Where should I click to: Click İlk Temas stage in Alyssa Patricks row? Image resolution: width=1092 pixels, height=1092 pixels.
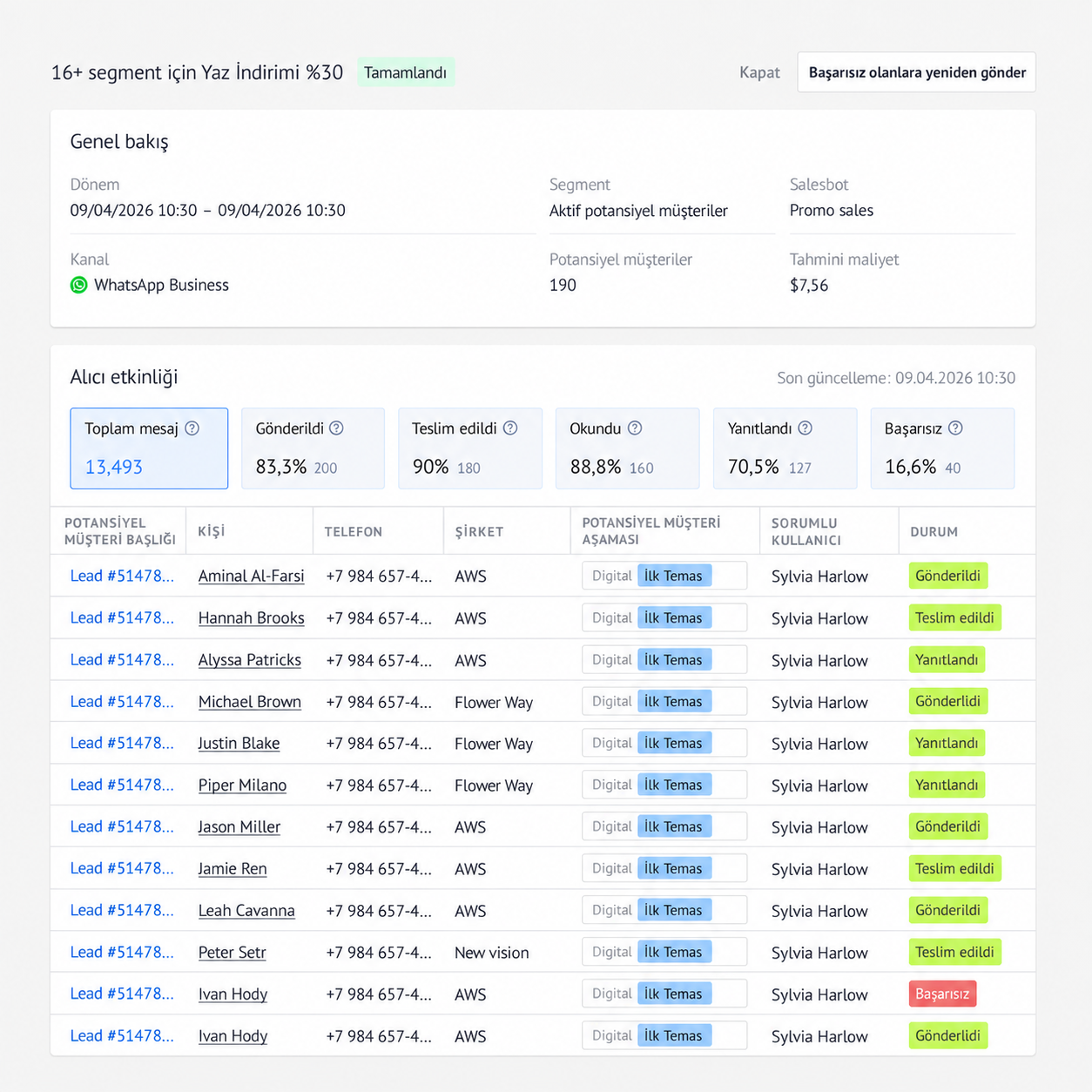674,659
